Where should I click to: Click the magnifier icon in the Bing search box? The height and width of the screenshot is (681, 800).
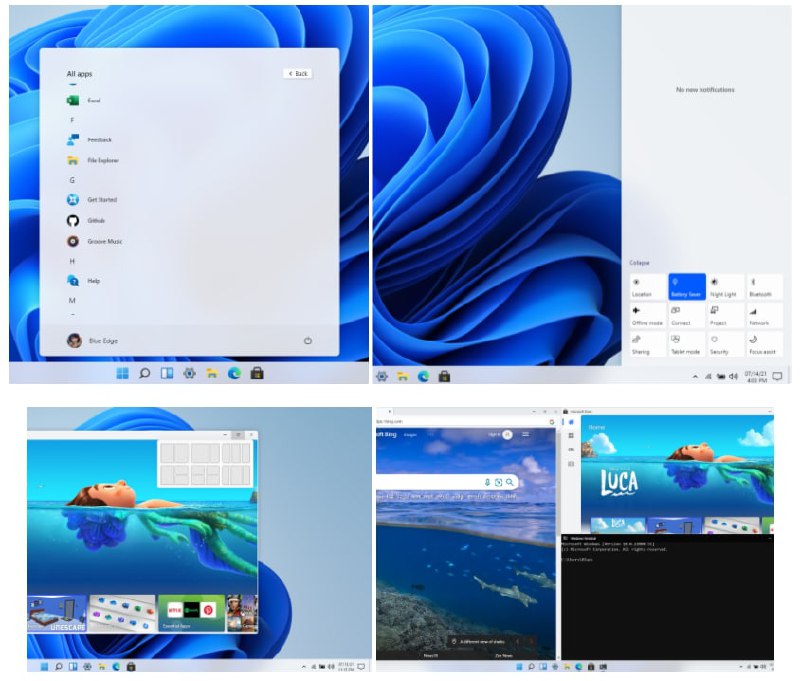pos(509,482)
